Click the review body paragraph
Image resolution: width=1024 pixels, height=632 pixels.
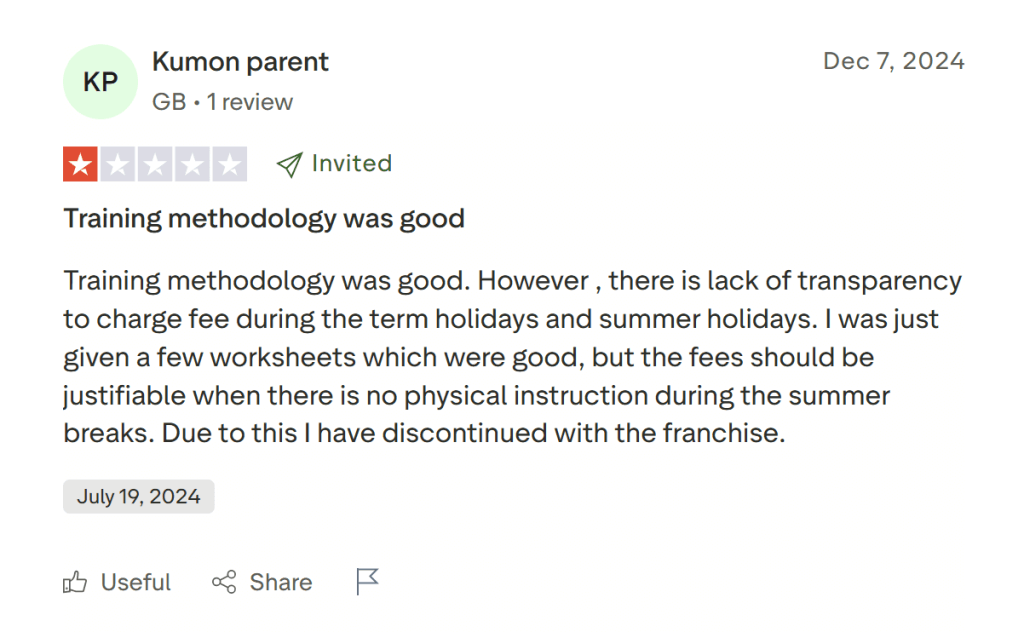tap(500, 357)
